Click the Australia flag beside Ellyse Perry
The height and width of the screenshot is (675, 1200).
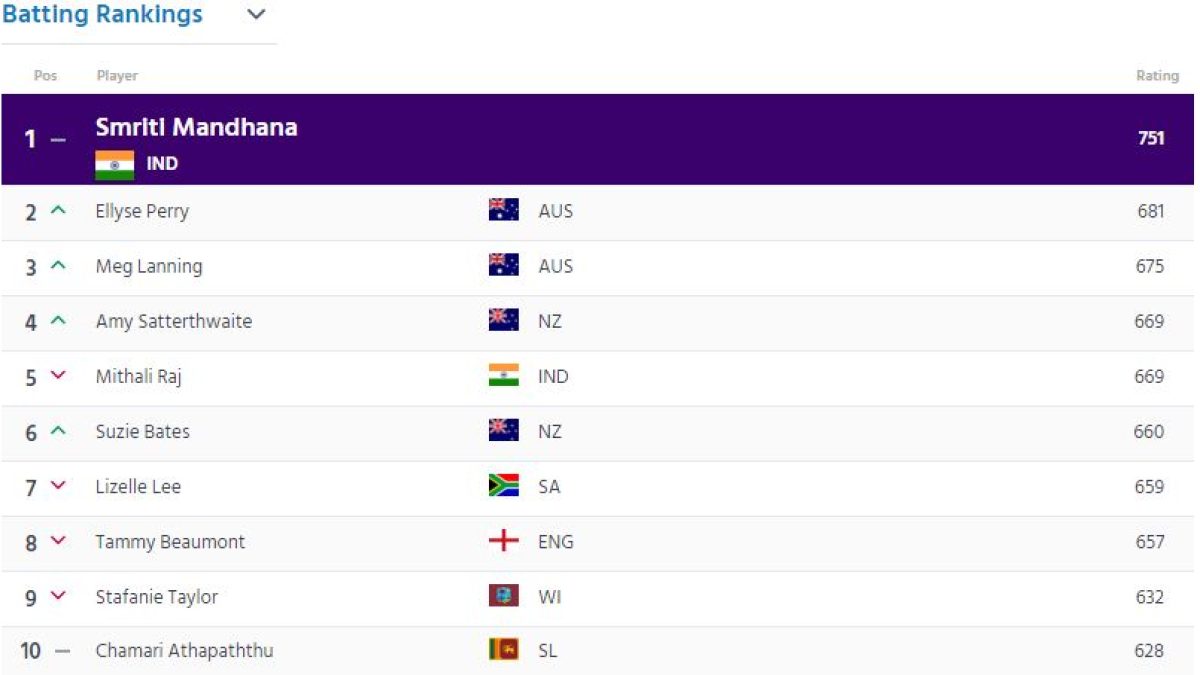503,210
